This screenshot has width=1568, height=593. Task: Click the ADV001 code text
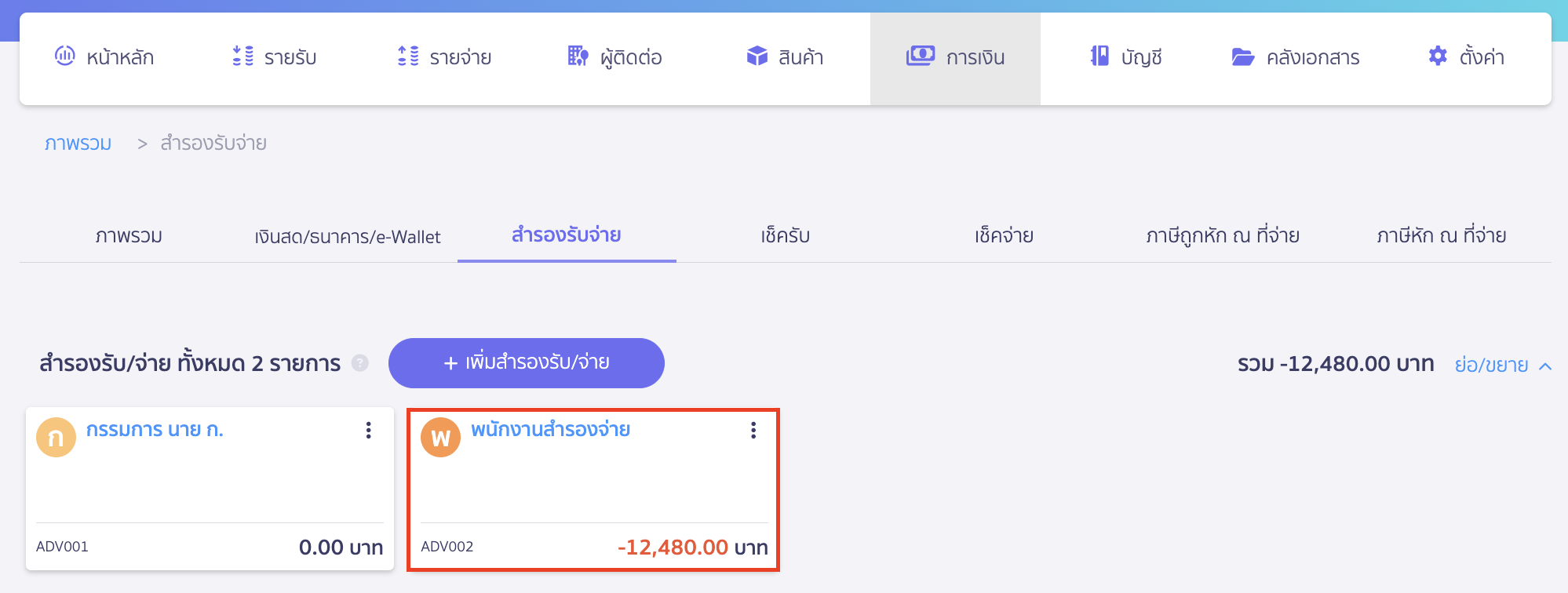(x=62, y=547)
